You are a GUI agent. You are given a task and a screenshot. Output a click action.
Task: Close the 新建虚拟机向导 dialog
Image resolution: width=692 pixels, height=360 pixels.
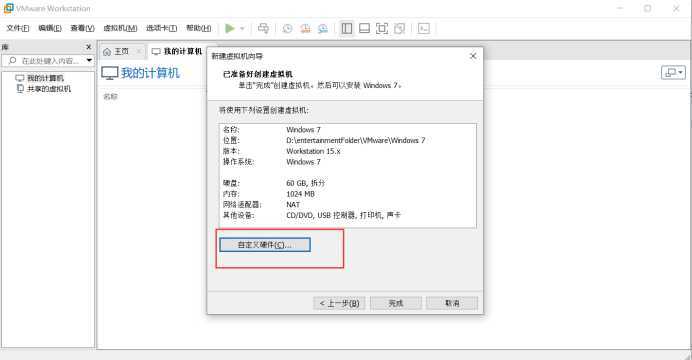point(473,56)
